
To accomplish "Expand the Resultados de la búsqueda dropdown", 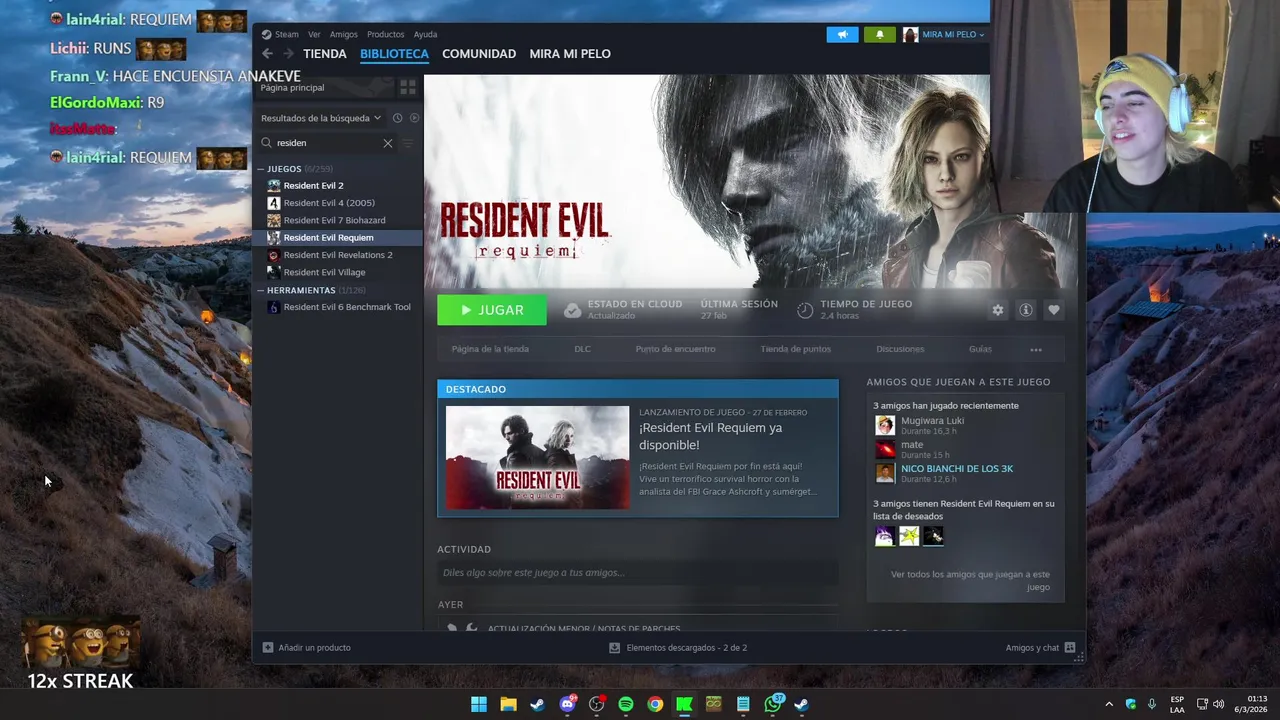I will click(321, 118).
